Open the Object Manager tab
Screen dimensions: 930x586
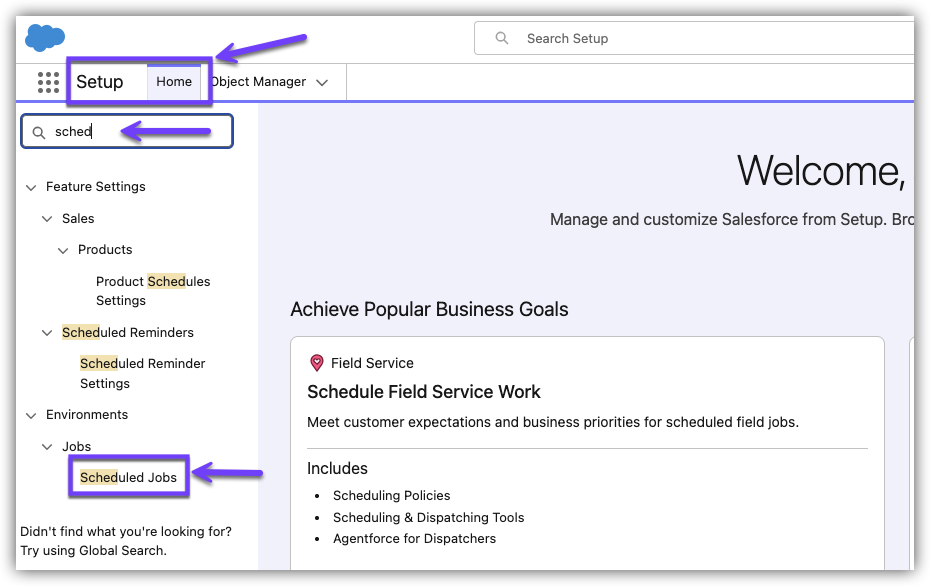point(258,82)
